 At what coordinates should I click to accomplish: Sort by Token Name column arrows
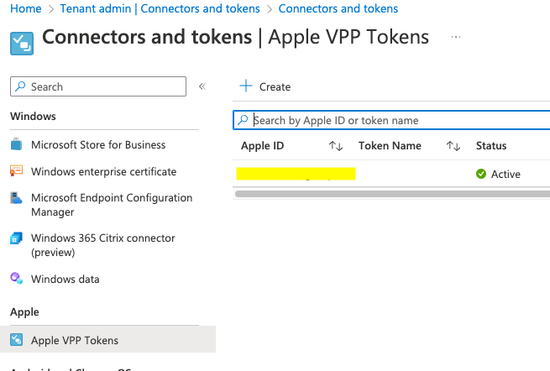(x=453, y=146)
